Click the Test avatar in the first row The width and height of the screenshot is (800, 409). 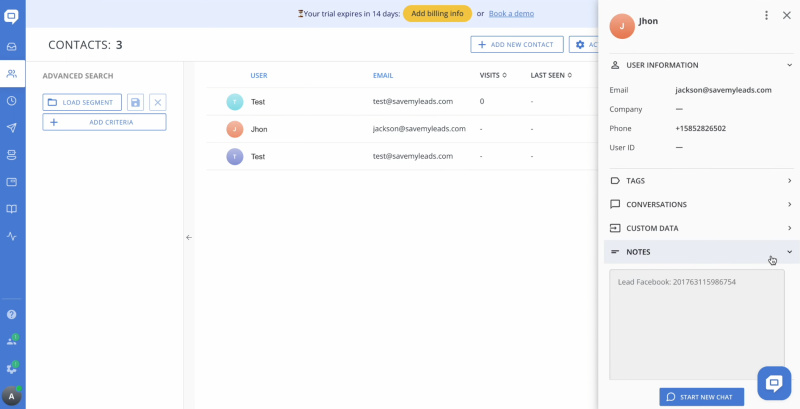235,102
